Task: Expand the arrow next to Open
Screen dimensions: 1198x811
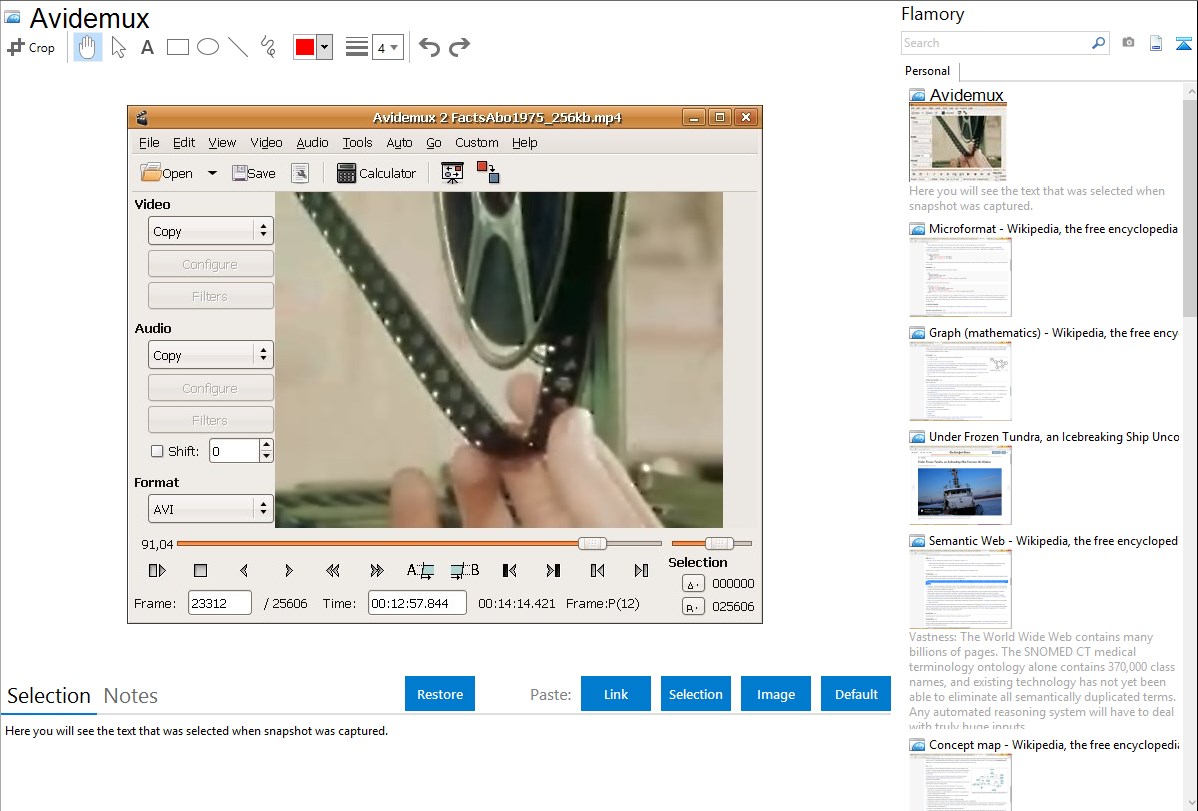Action: [x=212, y=174]
